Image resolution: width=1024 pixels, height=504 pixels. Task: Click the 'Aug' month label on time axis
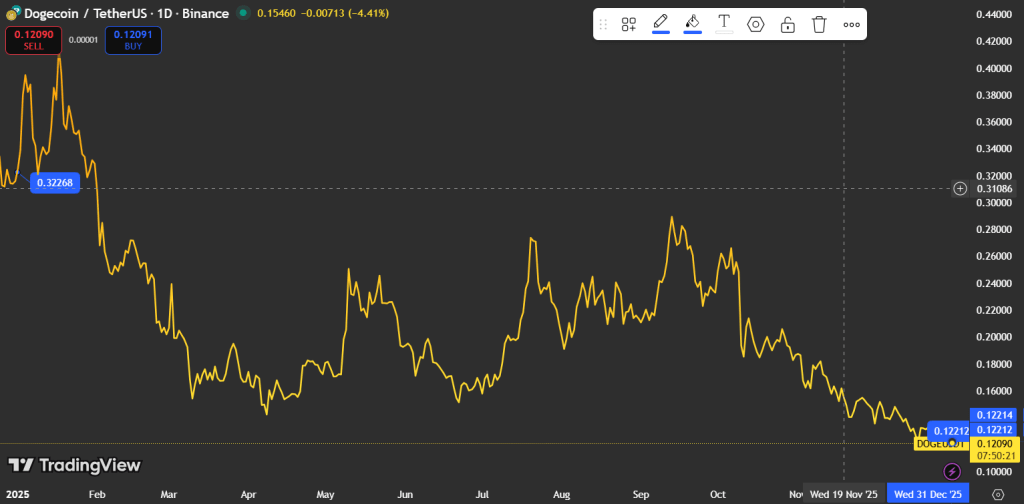click(x=562, y=494)
